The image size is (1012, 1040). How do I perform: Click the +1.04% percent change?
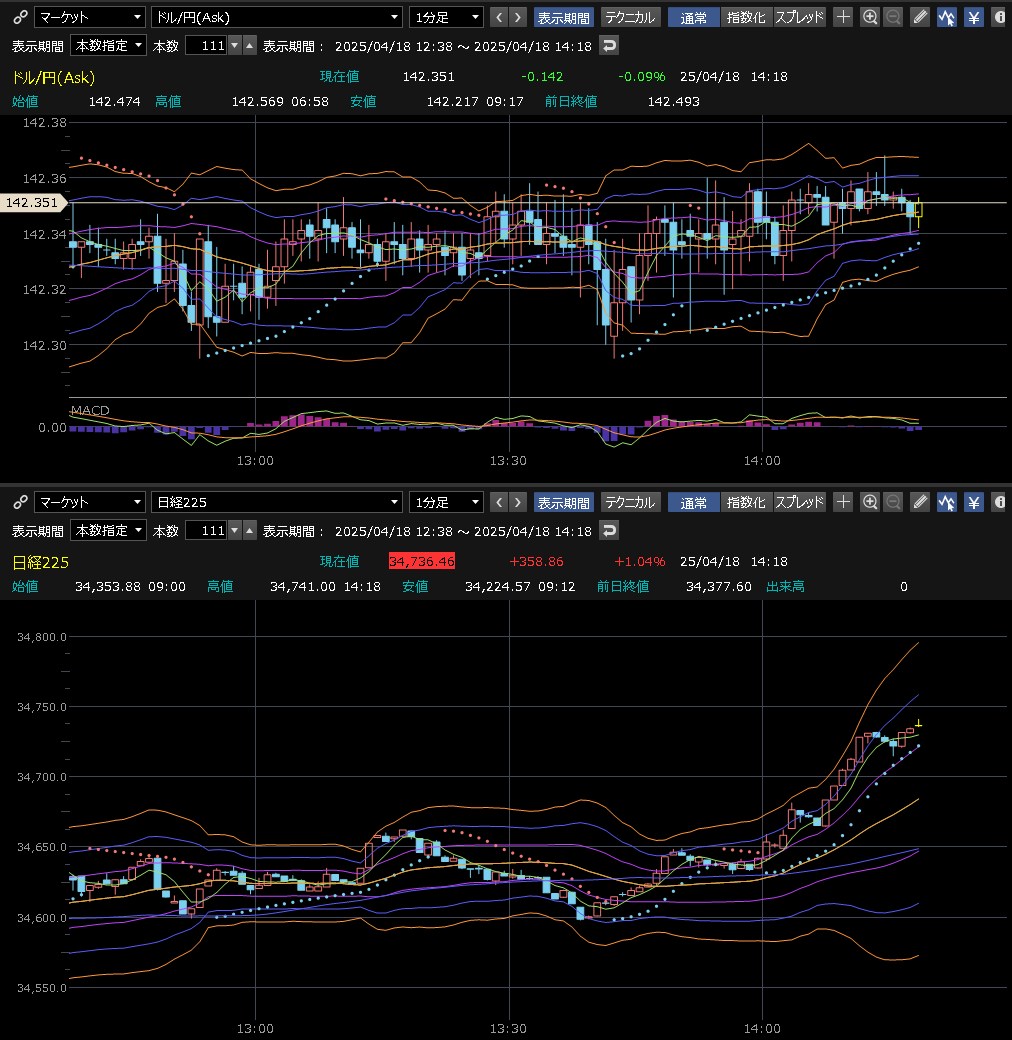point(639,561)
